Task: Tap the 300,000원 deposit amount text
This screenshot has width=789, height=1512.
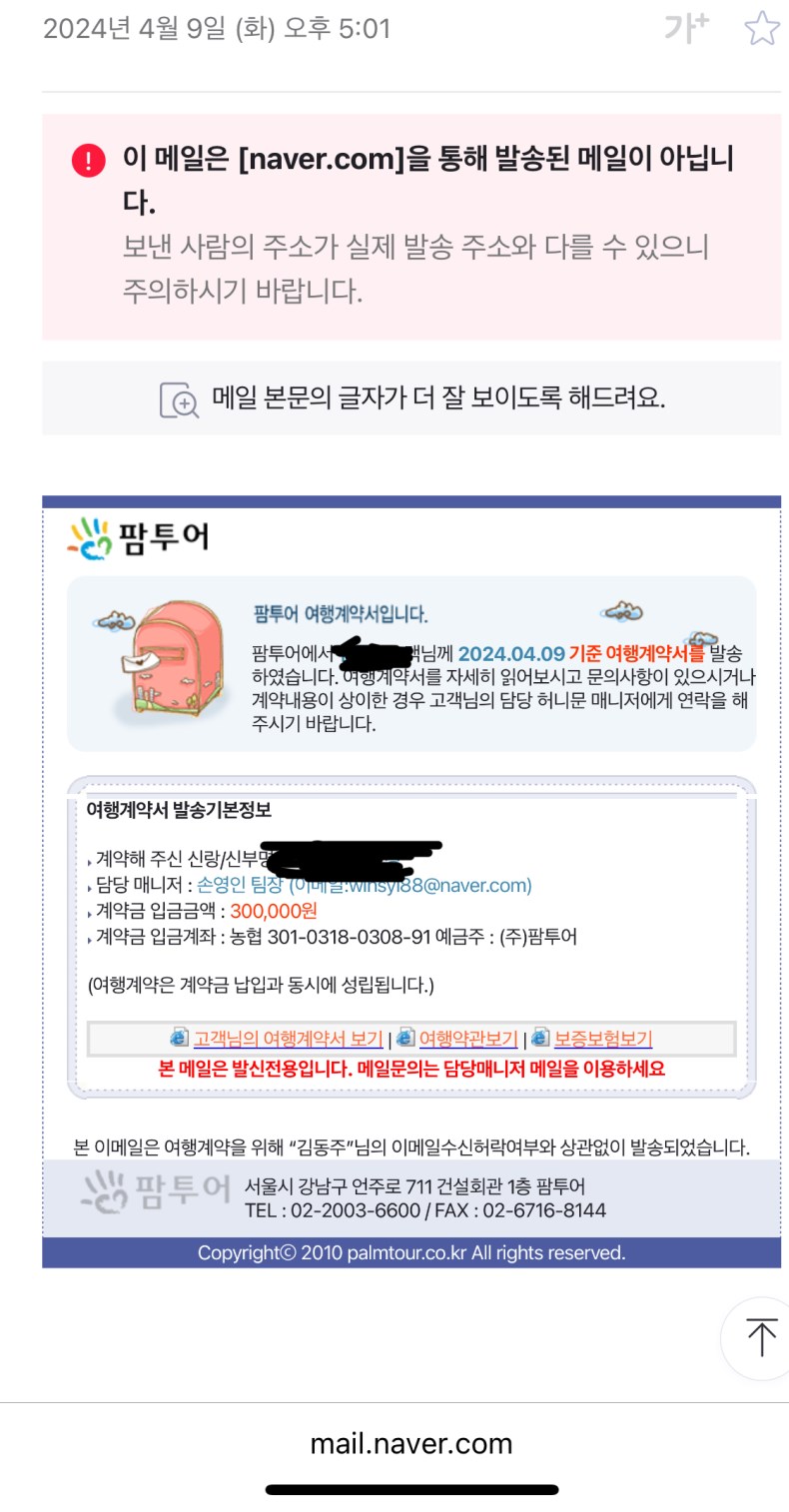Action: click(x=274, y=911)
